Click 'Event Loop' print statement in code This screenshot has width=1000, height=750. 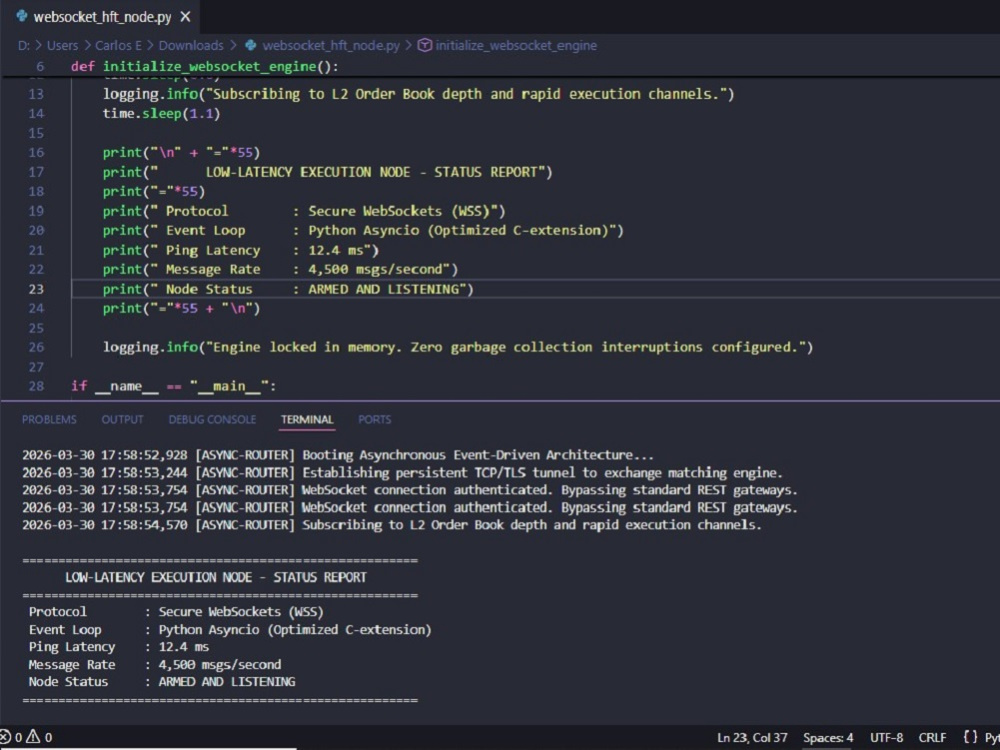364,230
